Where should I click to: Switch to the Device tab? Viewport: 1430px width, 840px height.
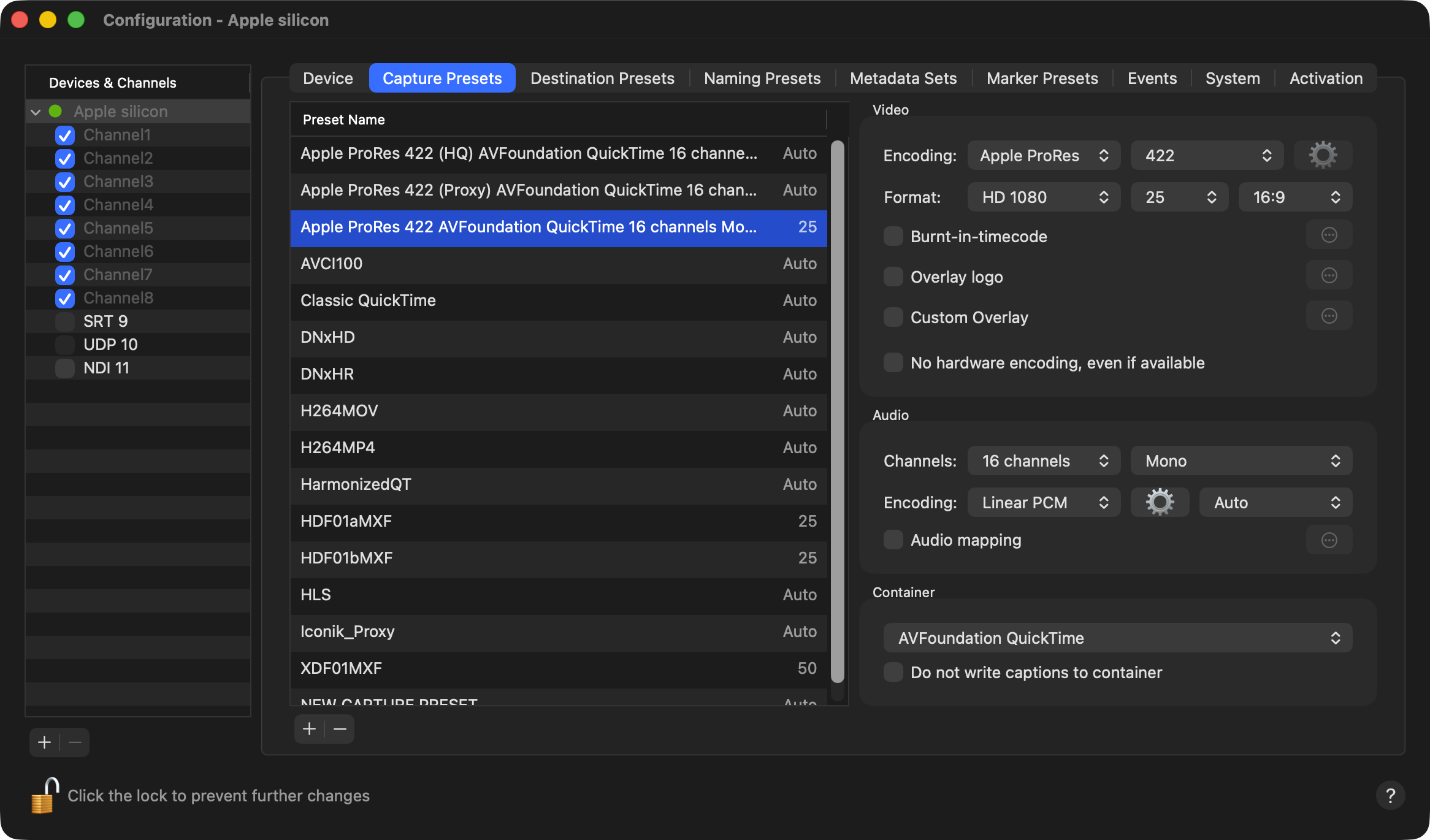coord(328,78)
